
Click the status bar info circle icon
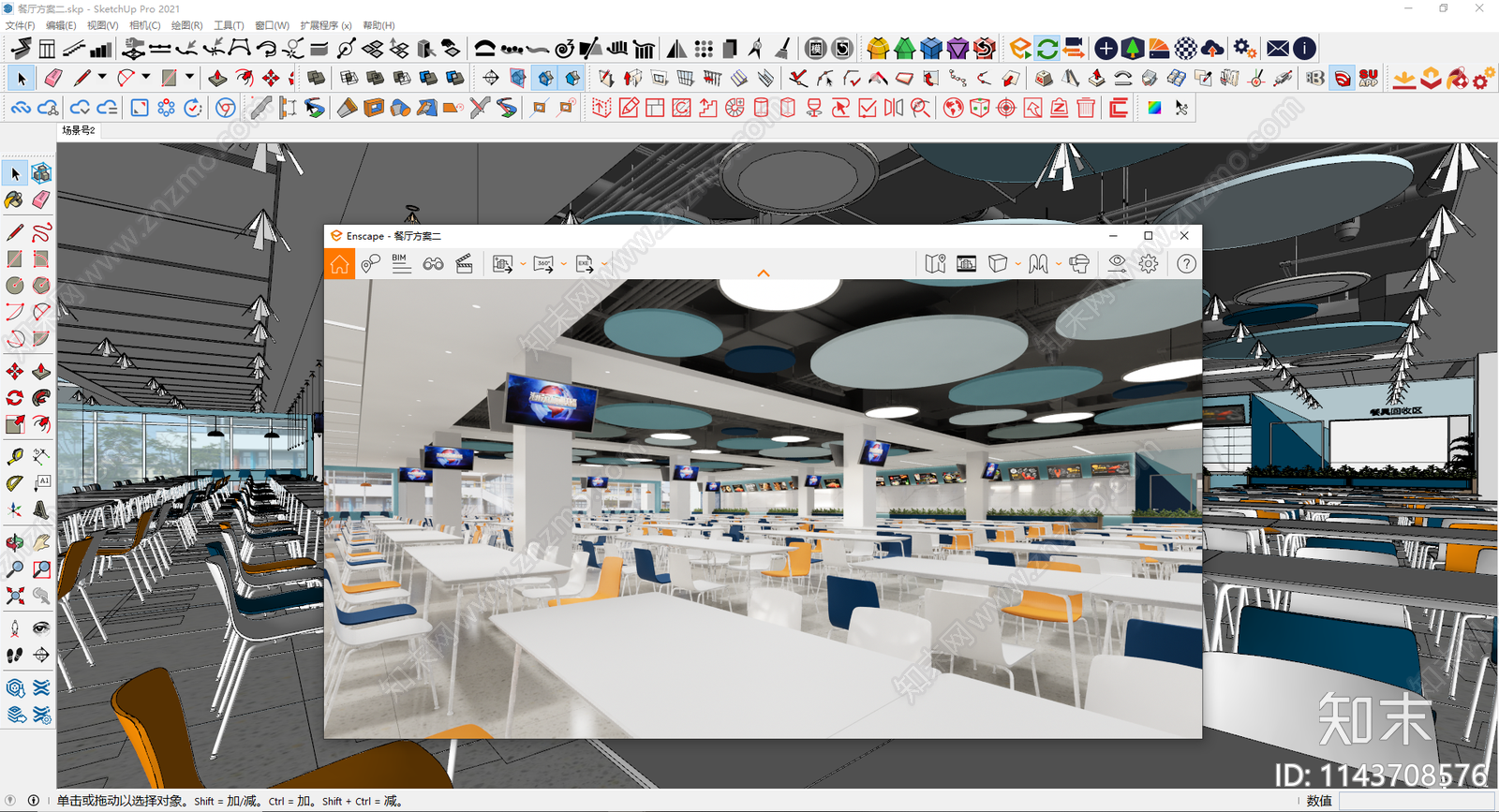coord(34,801)
